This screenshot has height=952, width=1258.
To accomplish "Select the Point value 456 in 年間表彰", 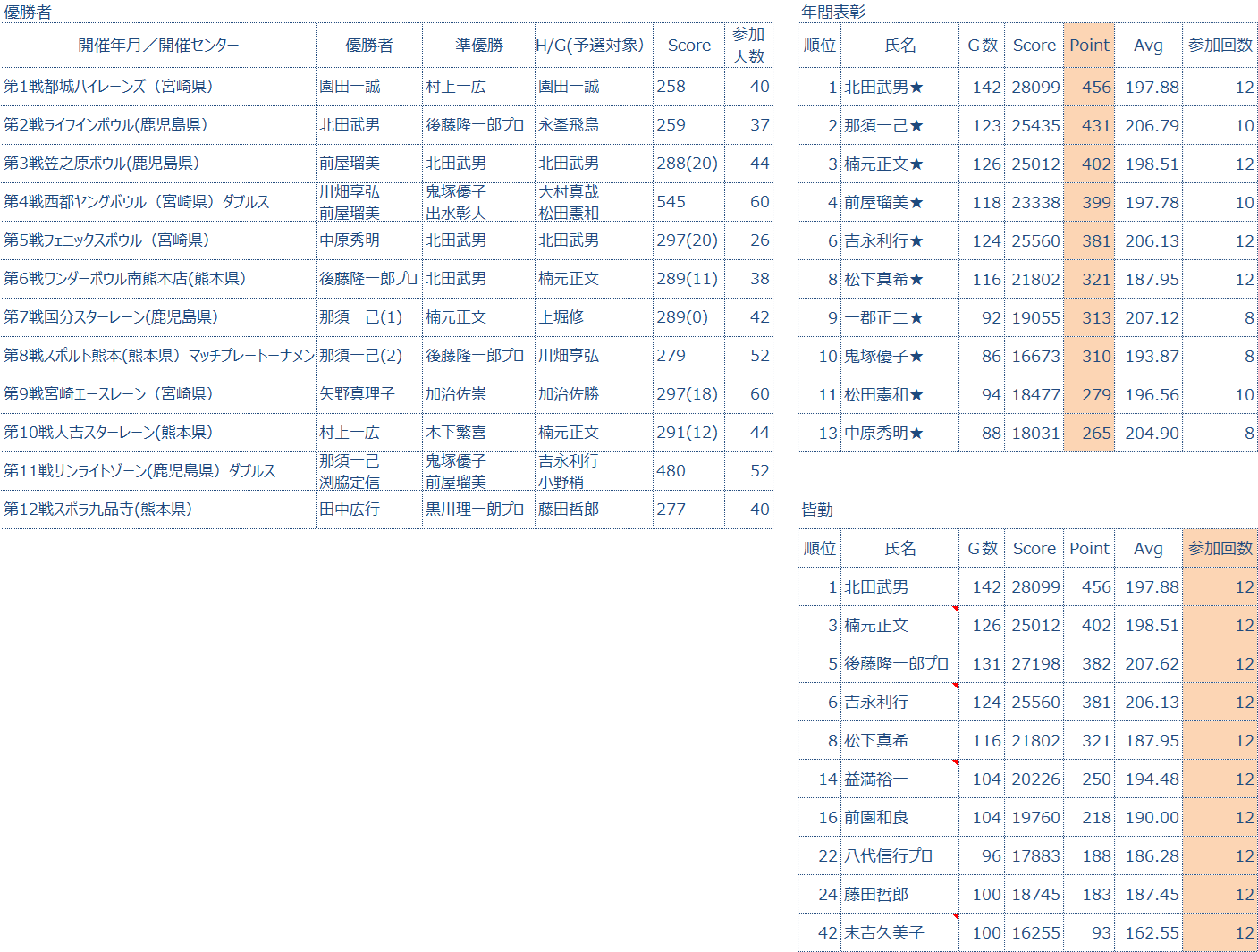I will click(x=1089, y=88).
